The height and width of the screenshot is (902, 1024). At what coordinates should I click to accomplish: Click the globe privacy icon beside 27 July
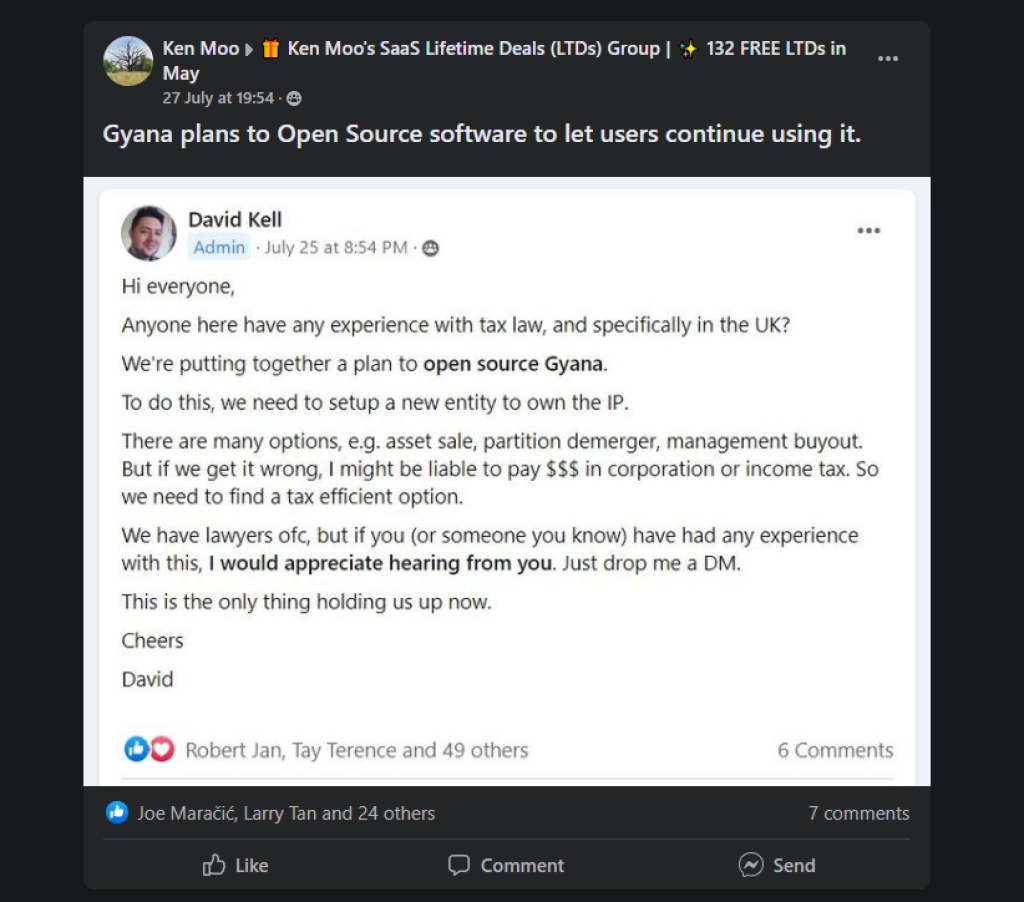tap(295, 99)
